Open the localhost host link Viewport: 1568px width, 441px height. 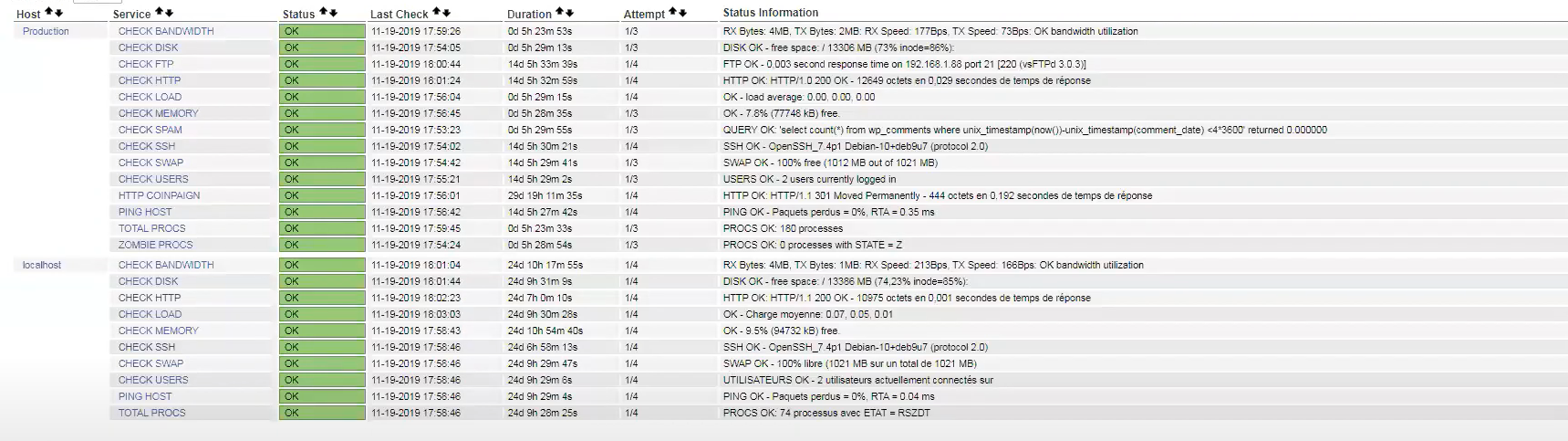tap(42, 265)
